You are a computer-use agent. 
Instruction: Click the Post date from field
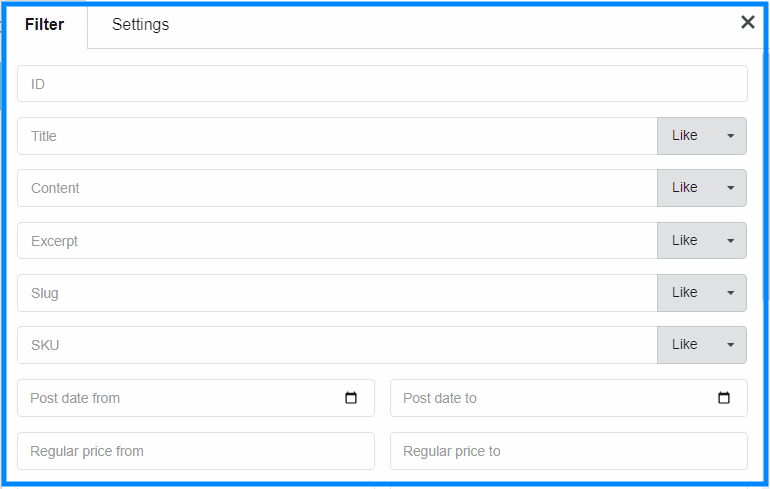coord(196,398)
